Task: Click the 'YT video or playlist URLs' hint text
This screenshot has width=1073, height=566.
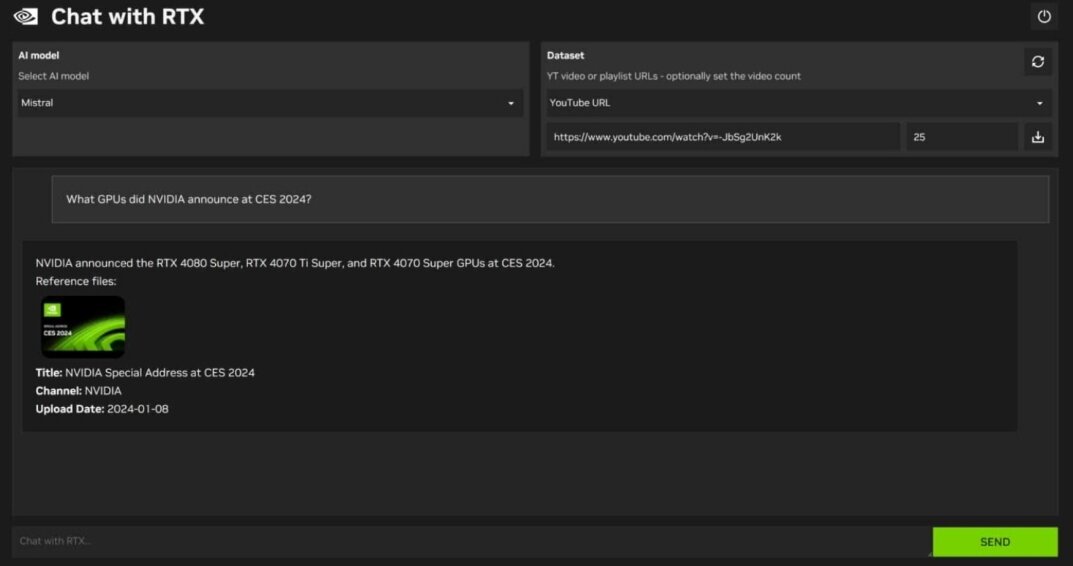Action: 673,76
